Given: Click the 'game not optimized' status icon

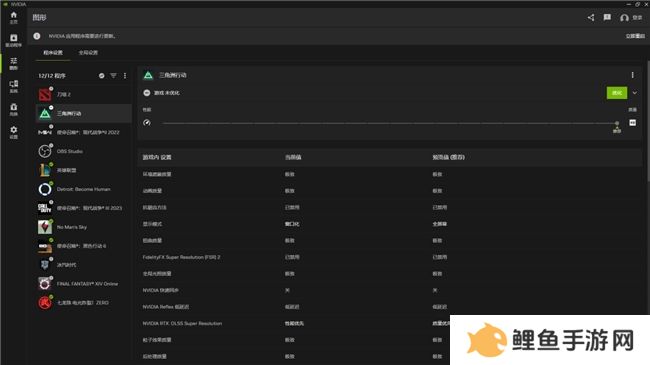Looking at the screenshot, I should coord(147,93).
